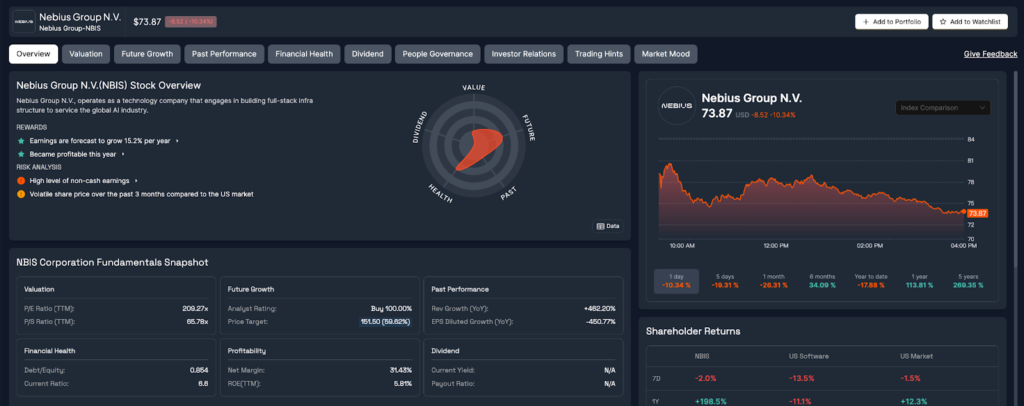
Task: Open the Financial Health tab
Action: pyautogui.click(x=306, y=54)
